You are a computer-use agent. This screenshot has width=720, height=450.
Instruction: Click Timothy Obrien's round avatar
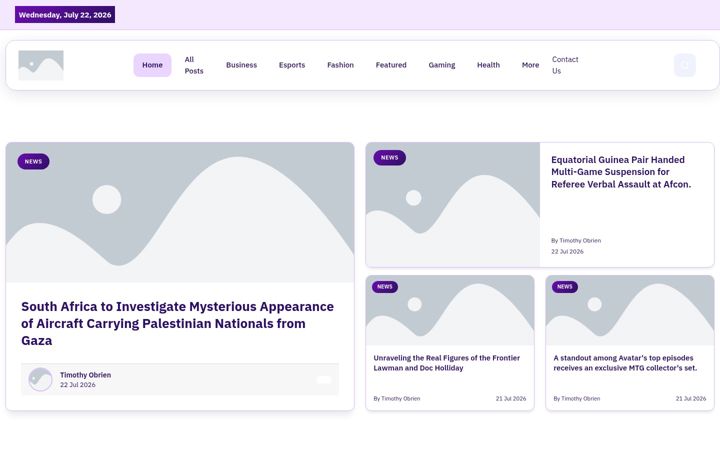coord(40,379)
